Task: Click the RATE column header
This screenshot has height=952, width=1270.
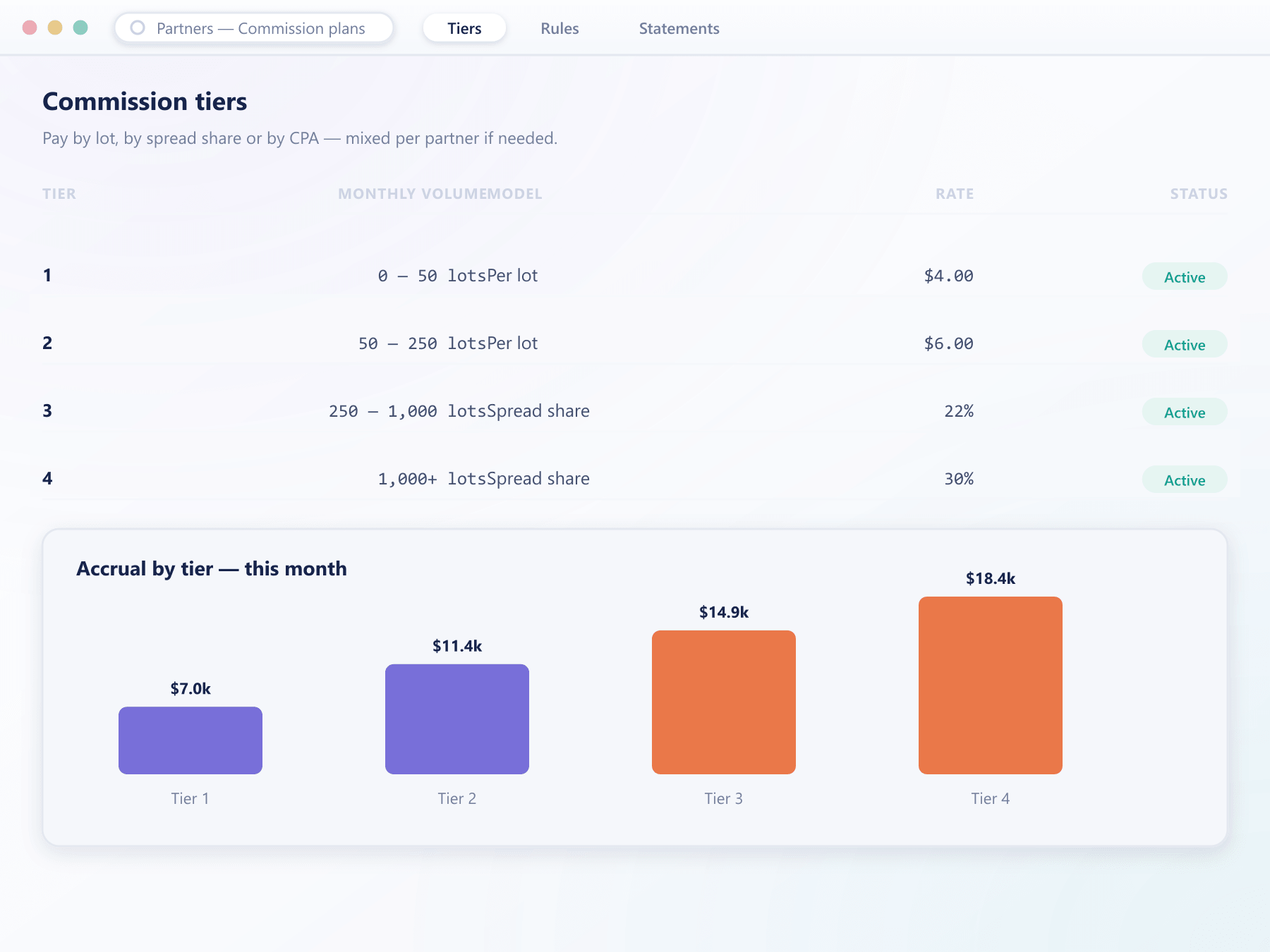Action: point(955,194)
